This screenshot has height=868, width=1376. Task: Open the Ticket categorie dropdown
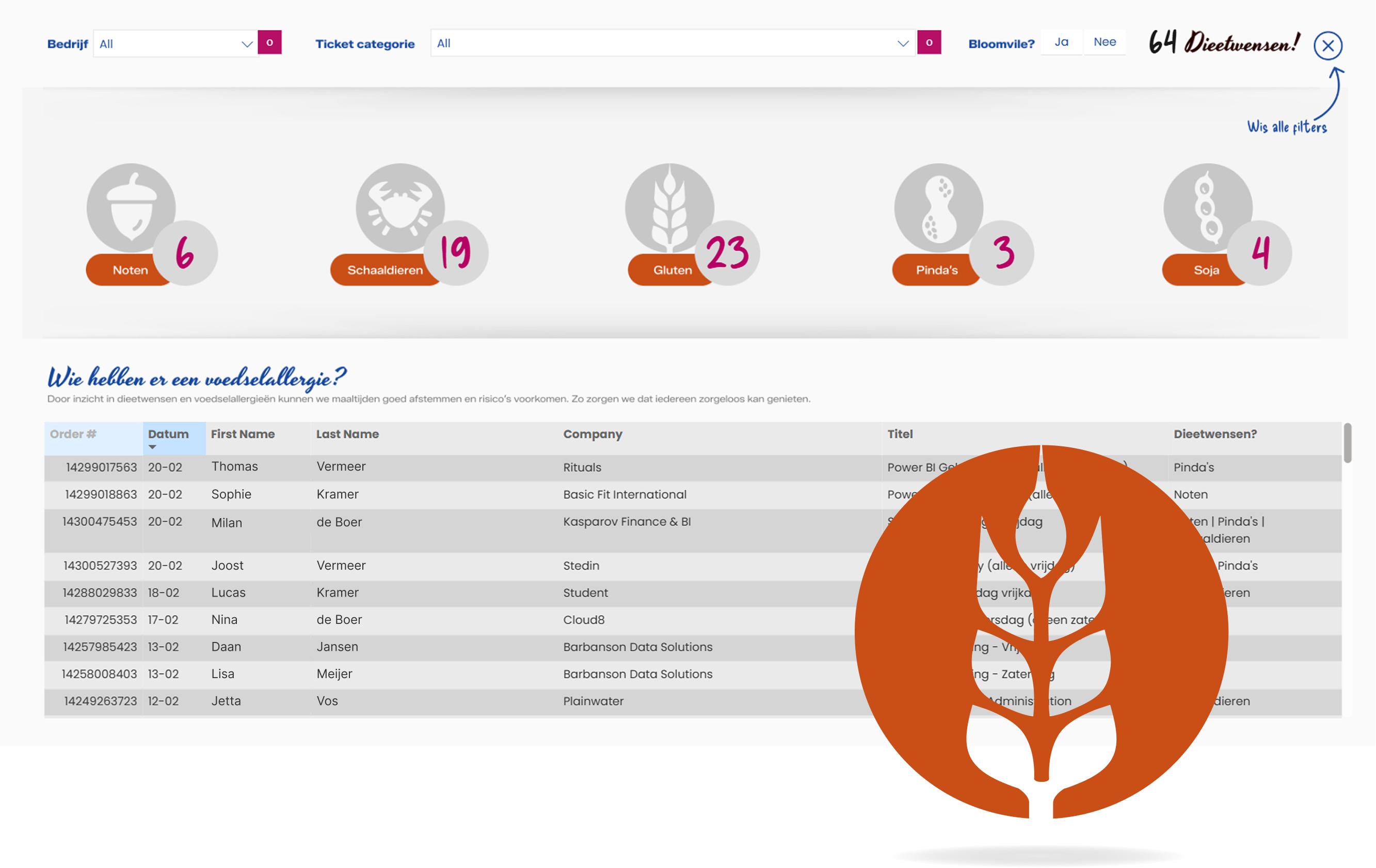coord(673,43)
